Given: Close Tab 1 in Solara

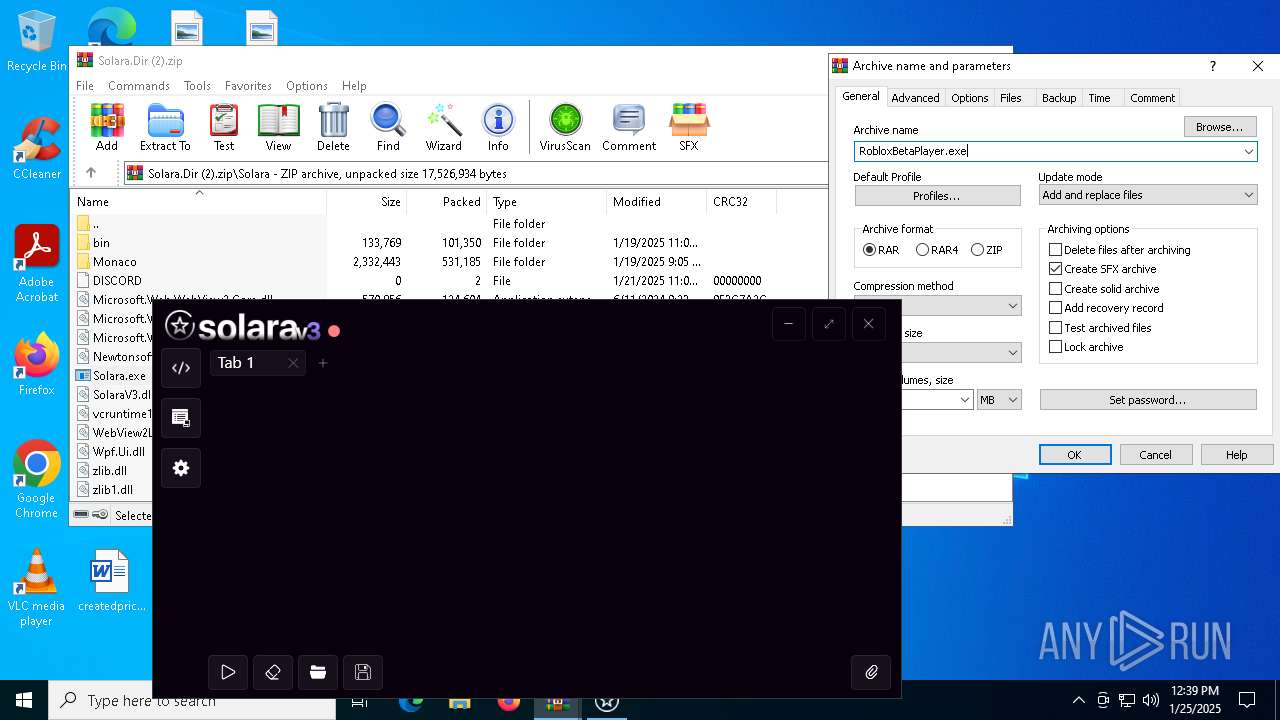Looking at the screenshot, I should click(x=293, y=363).
